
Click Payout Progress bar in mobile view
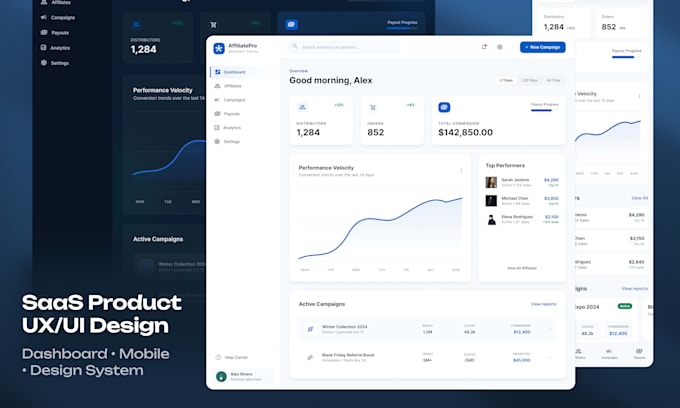click(x=626, y=57)
